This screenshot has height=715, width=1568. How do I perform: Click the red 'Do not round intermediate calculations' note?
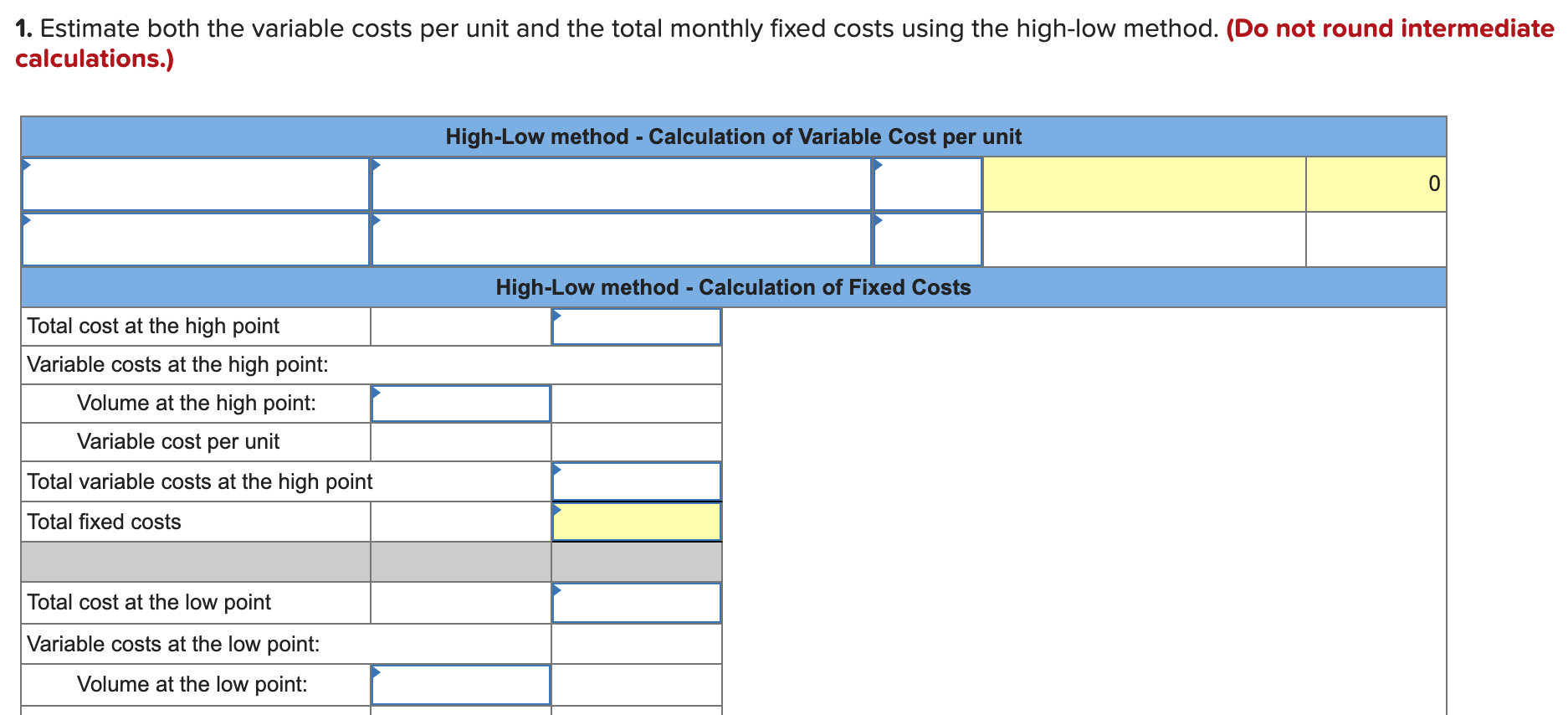[x=784, y=44]
